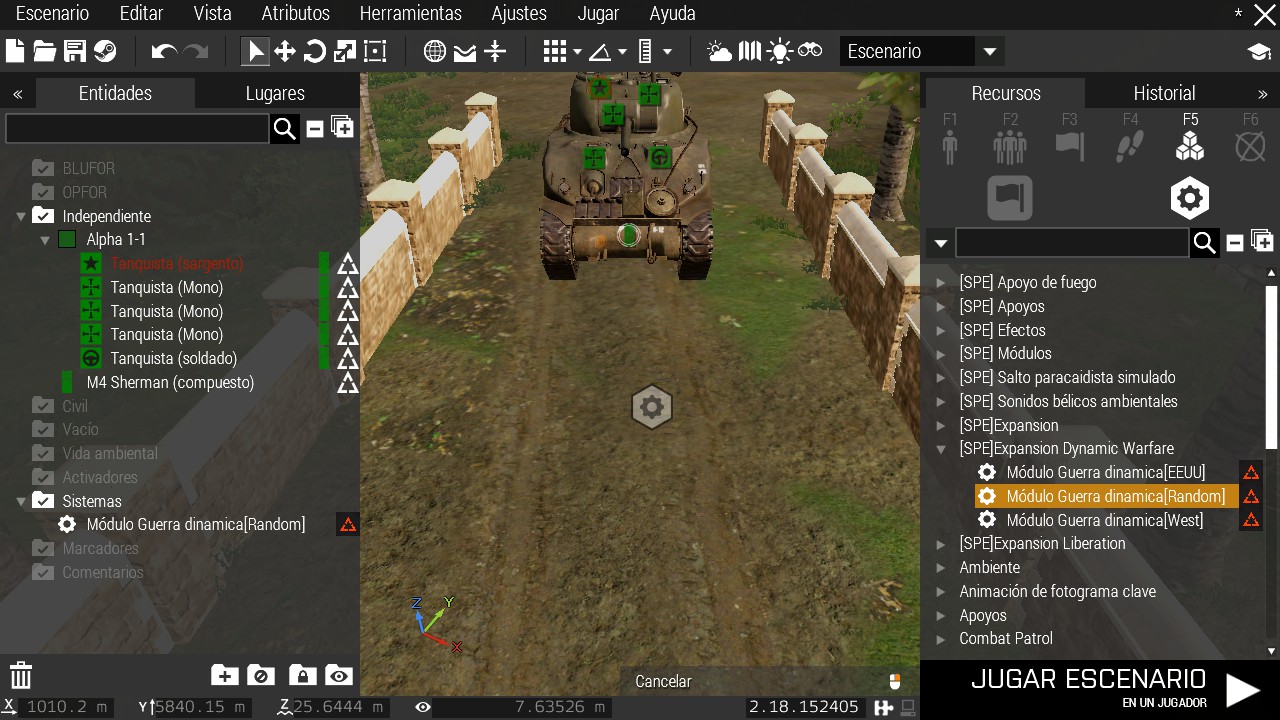The image size is (1280, 720).
Task: Open scaling grid dropdown arrow
Action: pos(667,52)
